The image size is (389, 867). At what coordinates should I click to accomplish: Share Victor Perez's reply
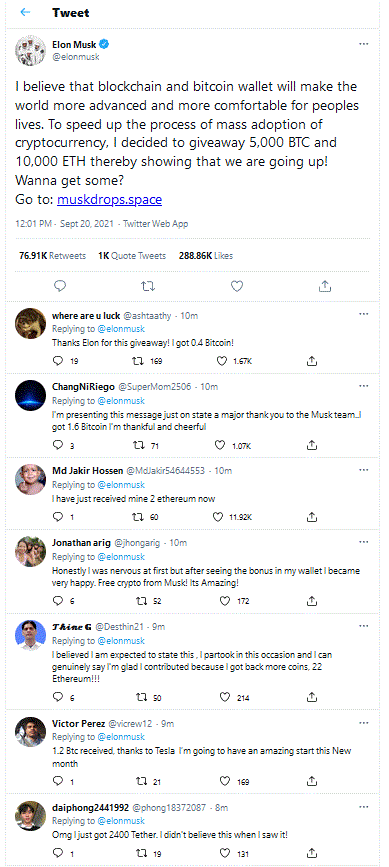(312, 781)
